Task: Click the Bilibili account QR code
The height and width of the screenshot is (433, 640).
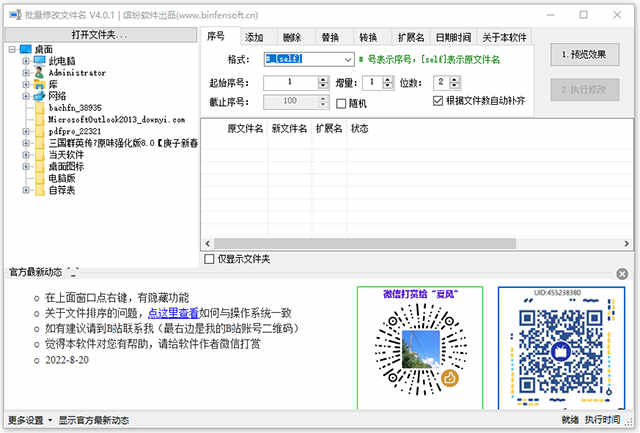Action: pyautogui.click(x=561, y=352)
